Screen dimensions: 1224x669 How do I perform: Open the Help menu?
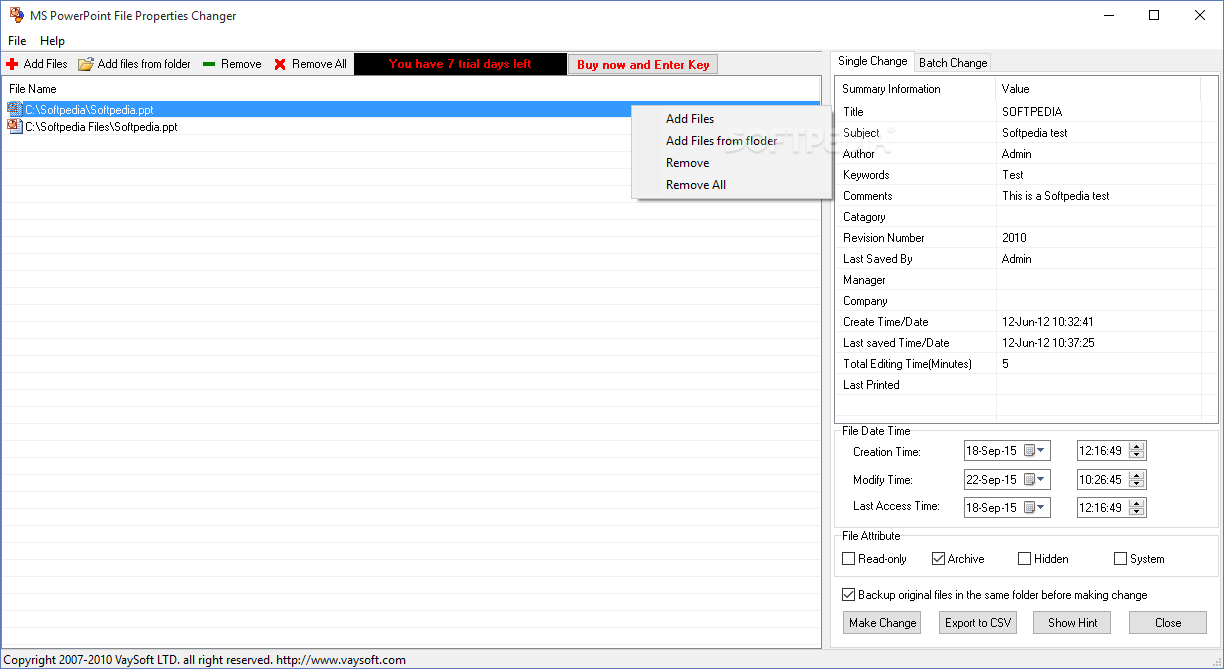coord(52,41)
